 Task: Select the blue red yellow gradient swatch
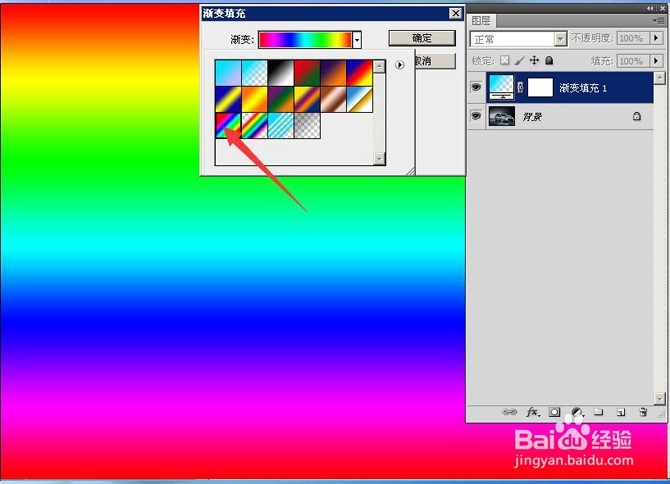point(360,73)
